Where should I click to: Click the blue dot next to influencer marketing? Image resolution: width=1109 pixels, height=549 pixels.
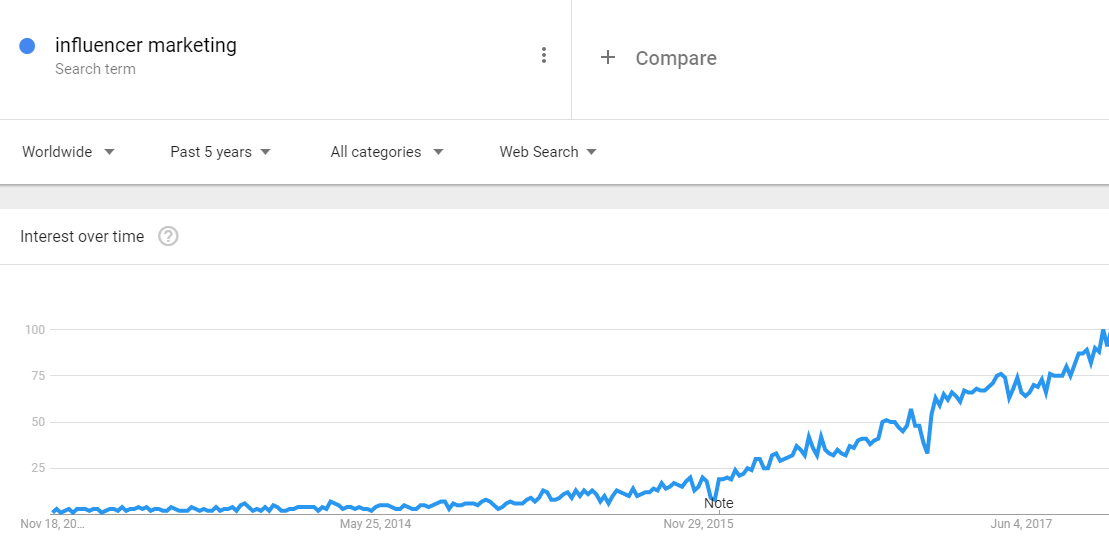click(28, 46)
